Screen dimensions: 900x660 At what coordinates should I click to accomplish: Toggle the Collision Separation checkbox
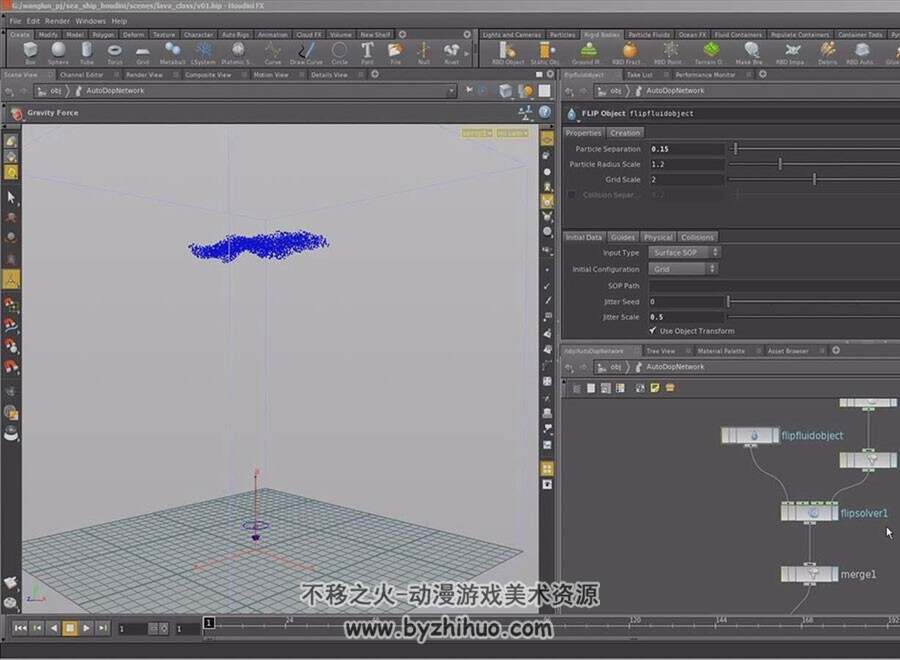point(572,195)
